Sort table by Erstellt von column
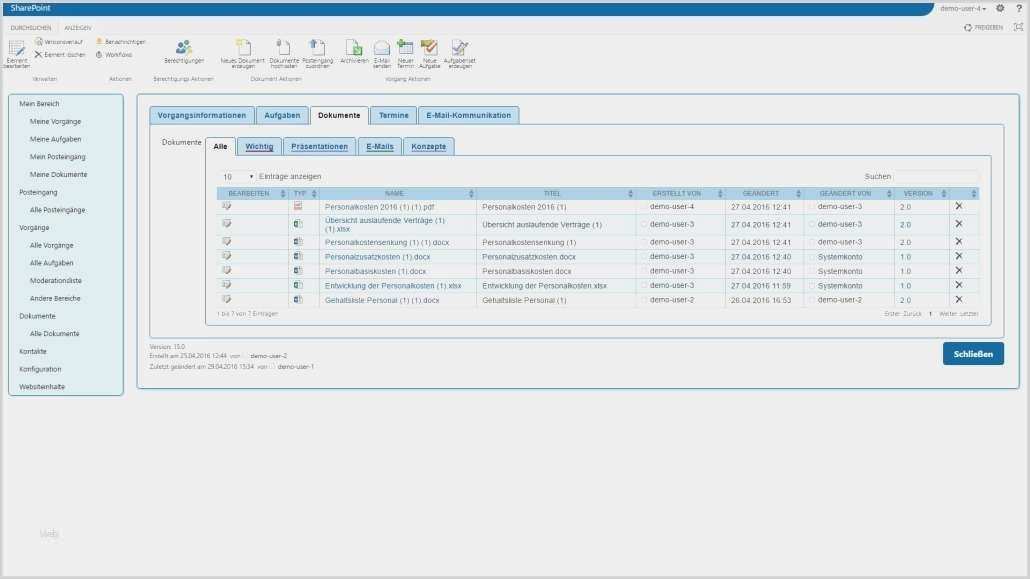This screenshot has width=1030, height=579. 680,193
